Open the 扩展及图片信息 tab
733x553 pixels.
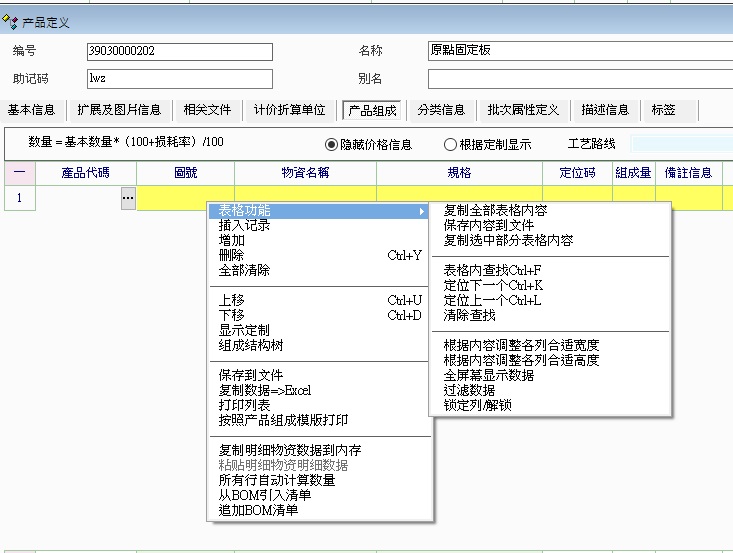[120, 110]
